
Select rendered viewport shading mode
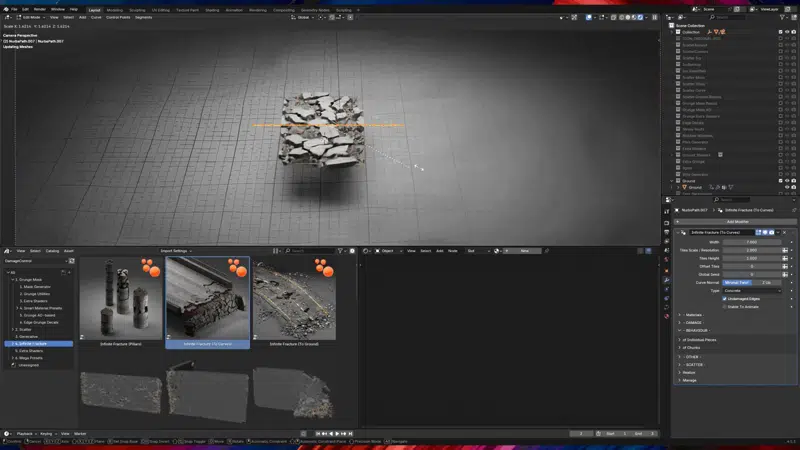tap(640, 17)
